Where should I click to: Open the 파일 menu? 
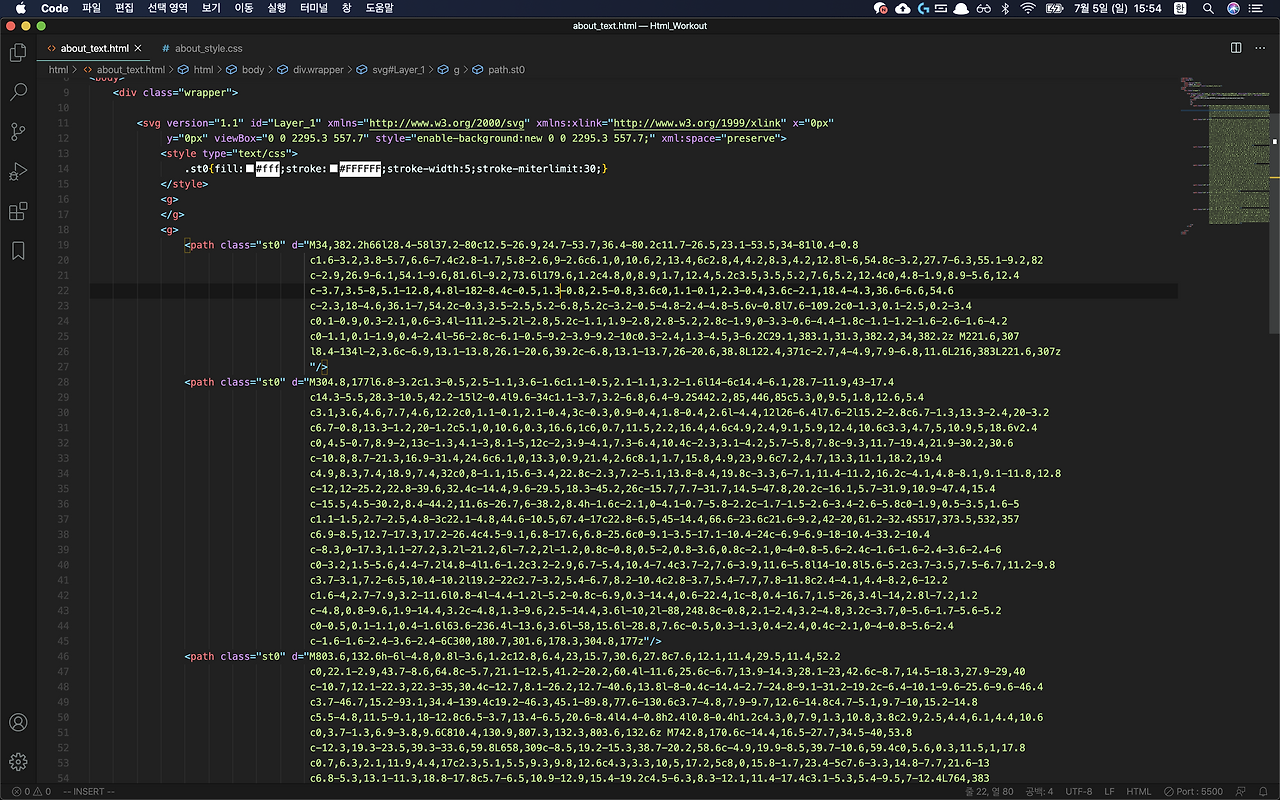pos(91,8)
